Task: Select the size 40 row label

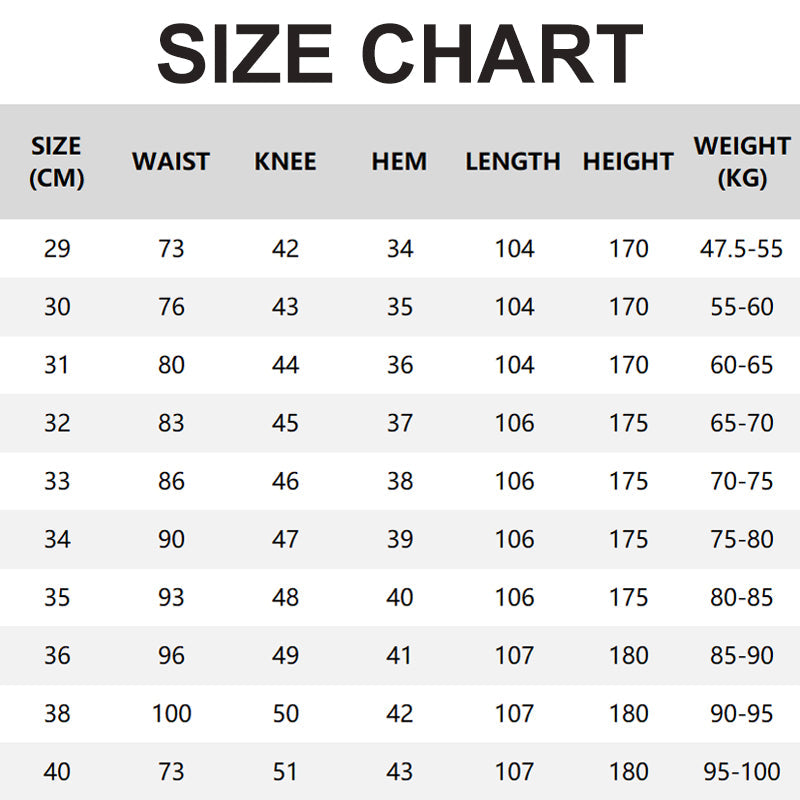Action: [x=57, y=772]
